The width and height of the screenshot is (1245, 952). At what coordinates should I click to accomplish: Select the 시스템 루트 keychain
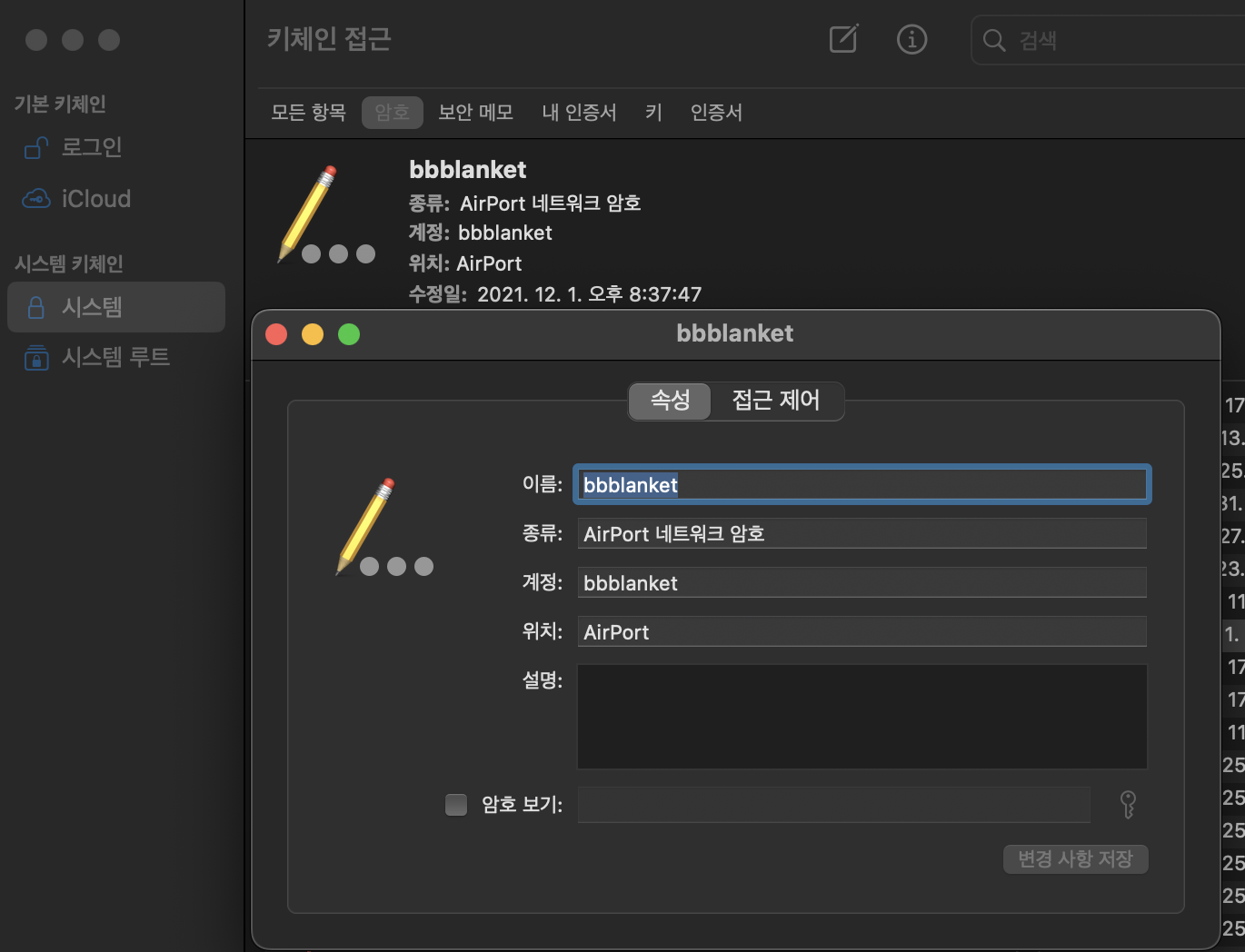pyautogui.click(x=116, y=358)
